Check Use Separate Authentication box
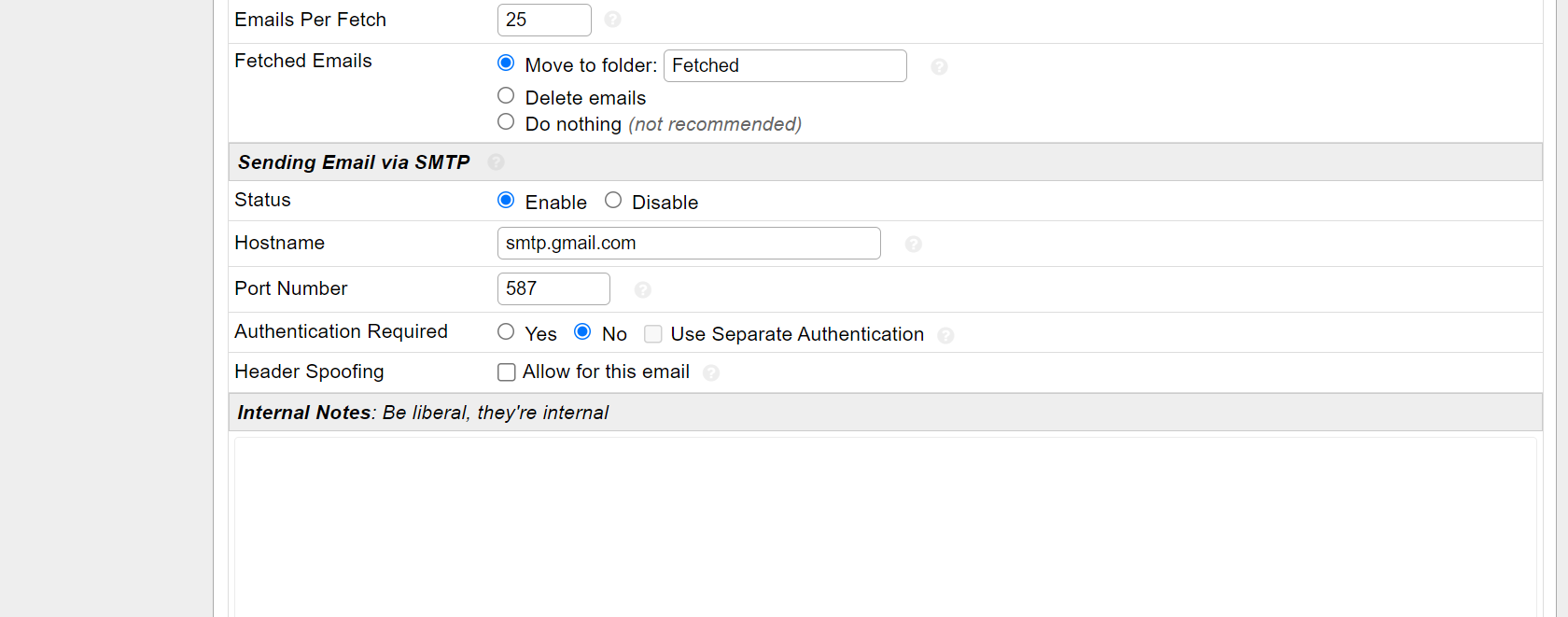Viewport: 1568px width, 617px height. (653, 334)
